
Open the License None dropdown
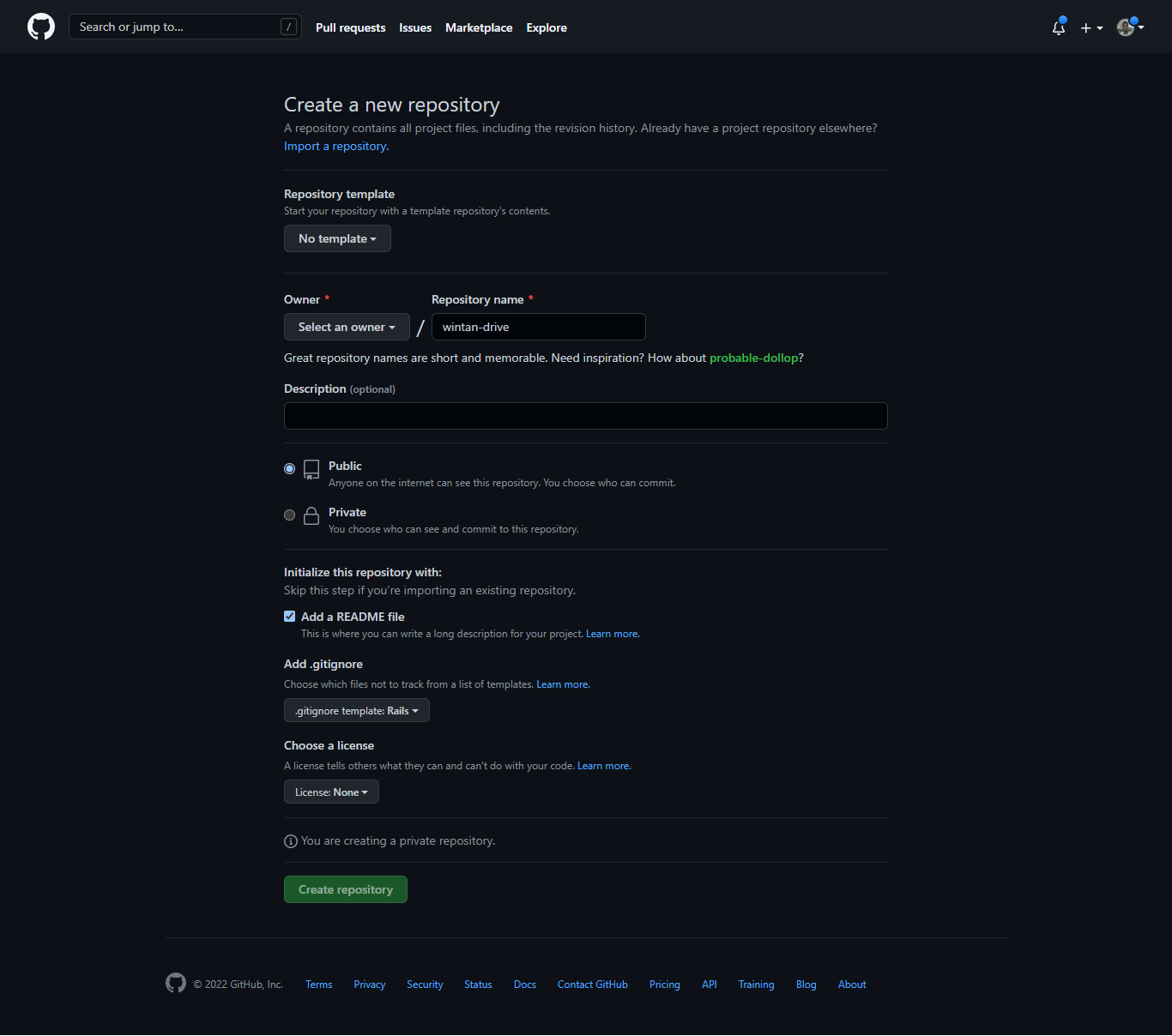pos(331,792)
